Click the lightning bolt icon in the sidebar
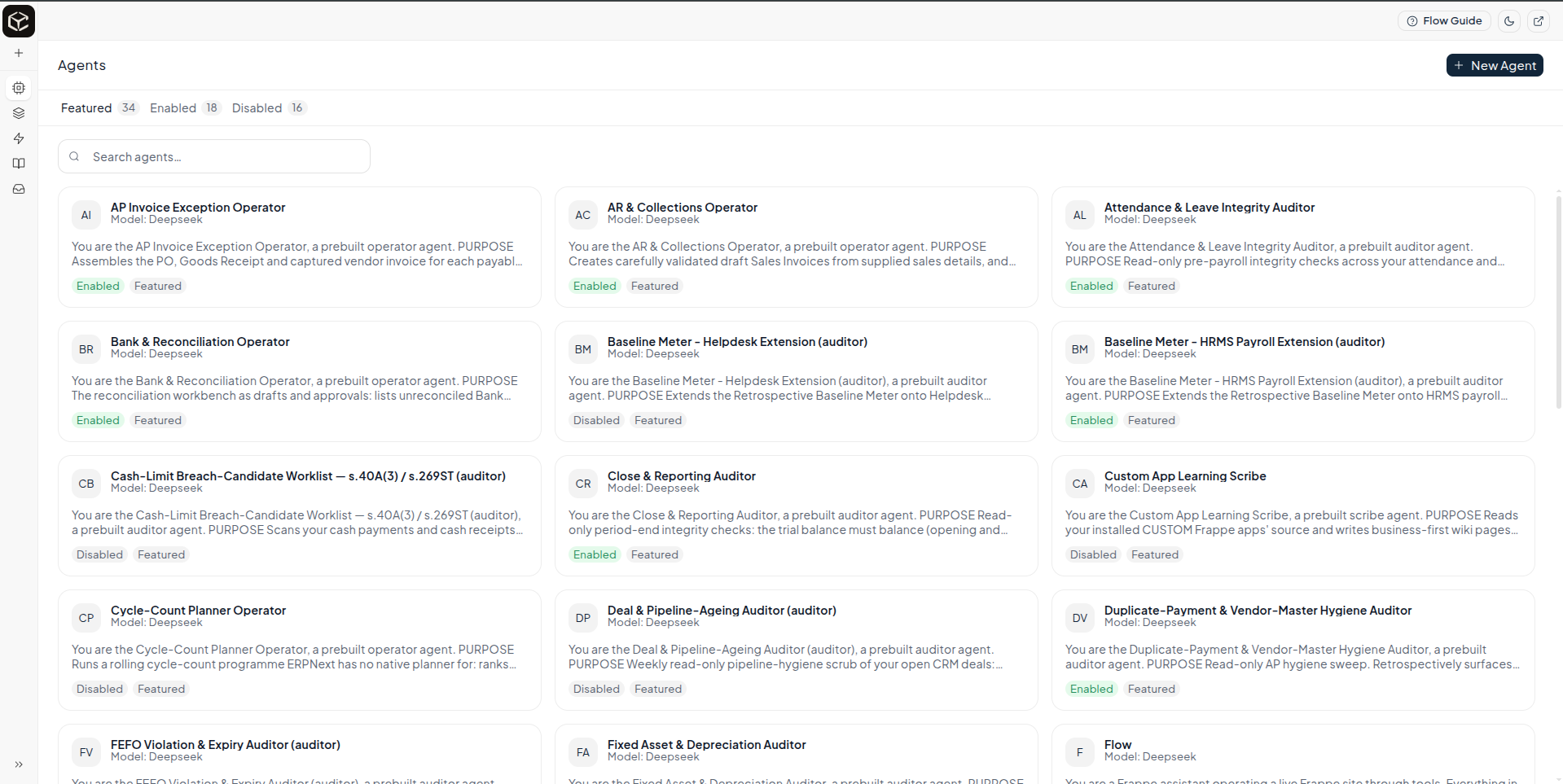 tap(19, 138)
